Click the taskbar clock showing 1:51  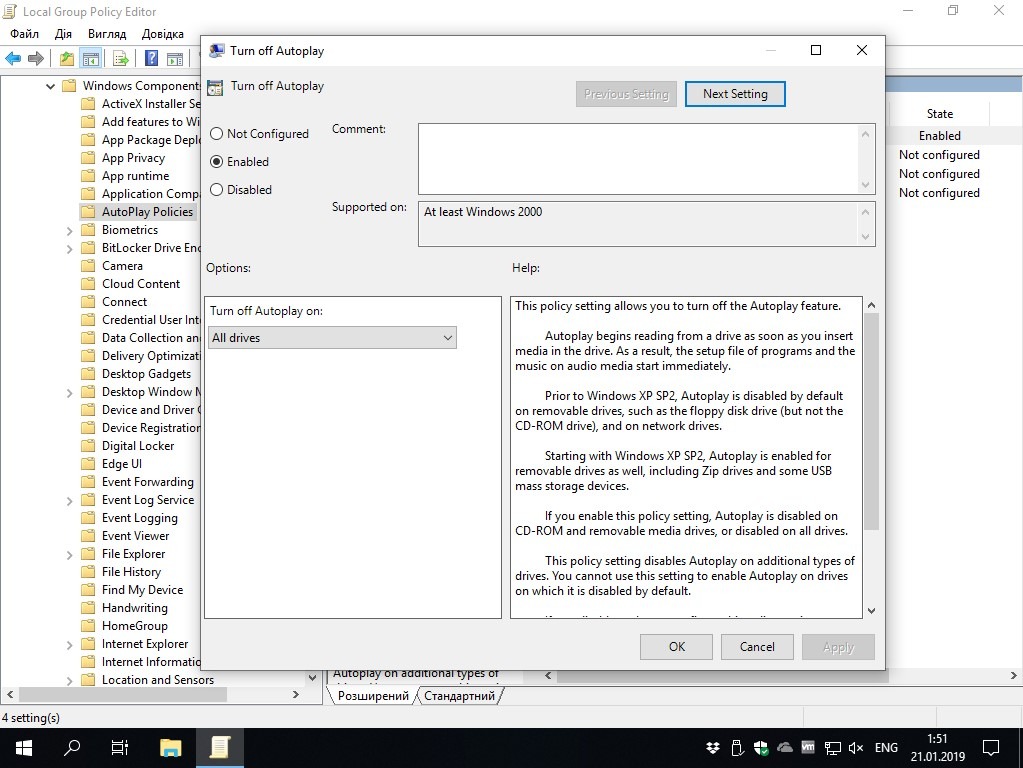pos(938,748)
